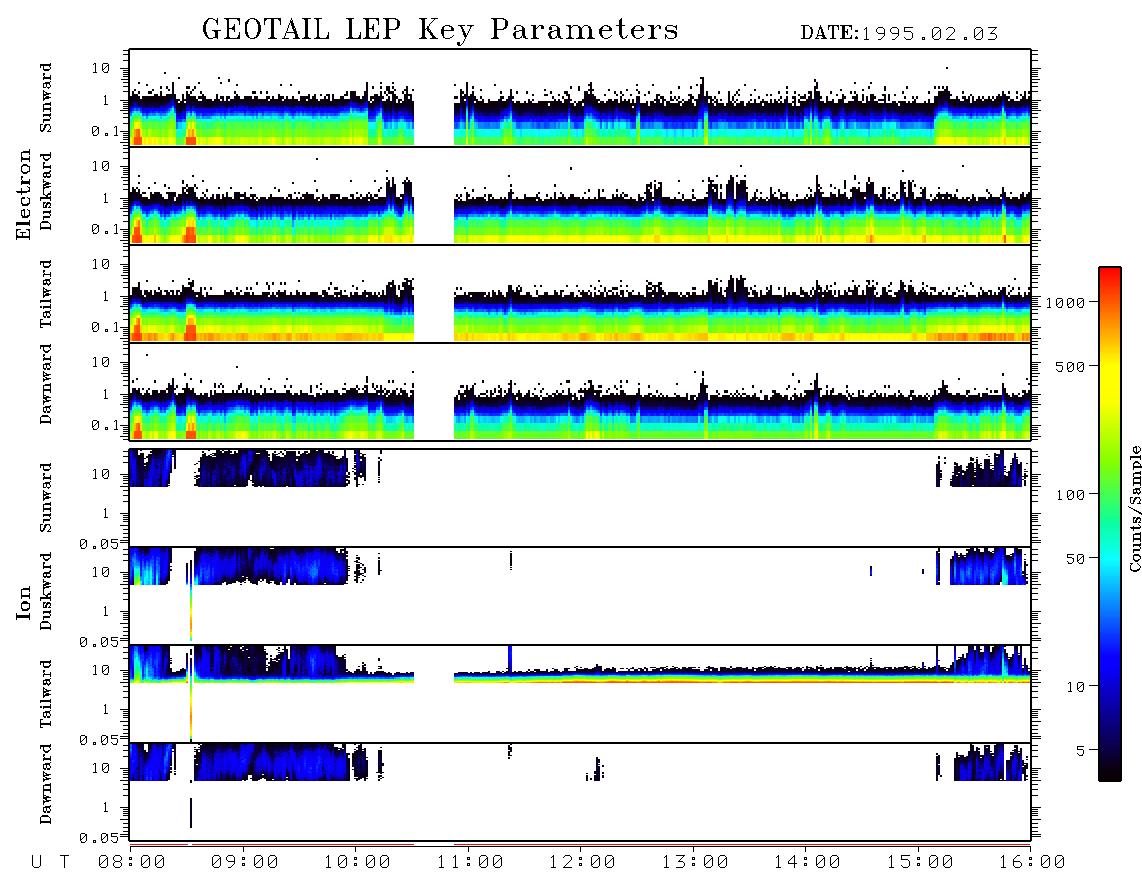Click the 100 color bar tick value
Image resolution: width=1142 pixels, height=880 pixels.
coord(1071,495)
